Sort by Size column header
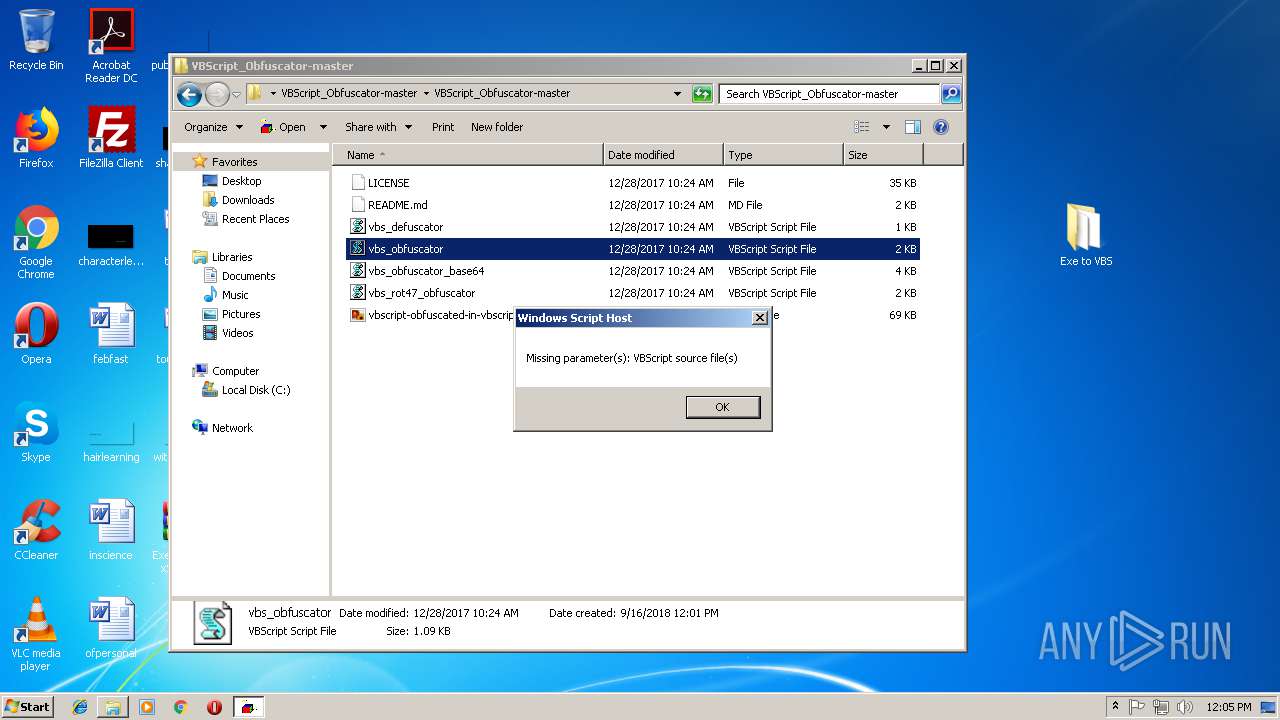1280x720 pixels. (883, 155)
